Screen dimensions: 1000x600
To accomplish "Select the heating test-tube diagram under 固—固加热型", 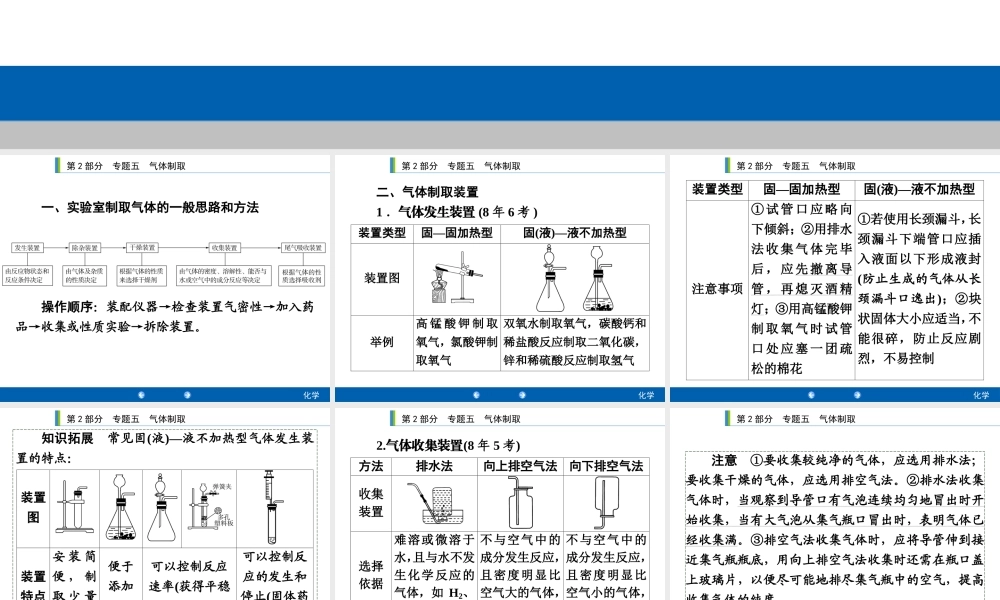I will (453, 280).
